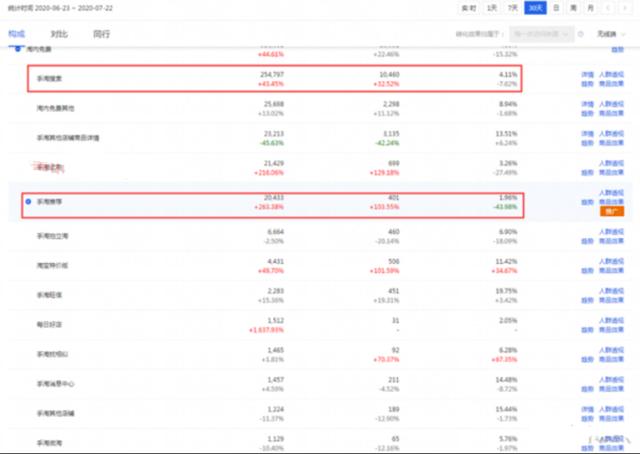This screenshot has width=640, height=454.
Task: Open 商品效果 for the 21,429 visitors row
Action: 611,172
